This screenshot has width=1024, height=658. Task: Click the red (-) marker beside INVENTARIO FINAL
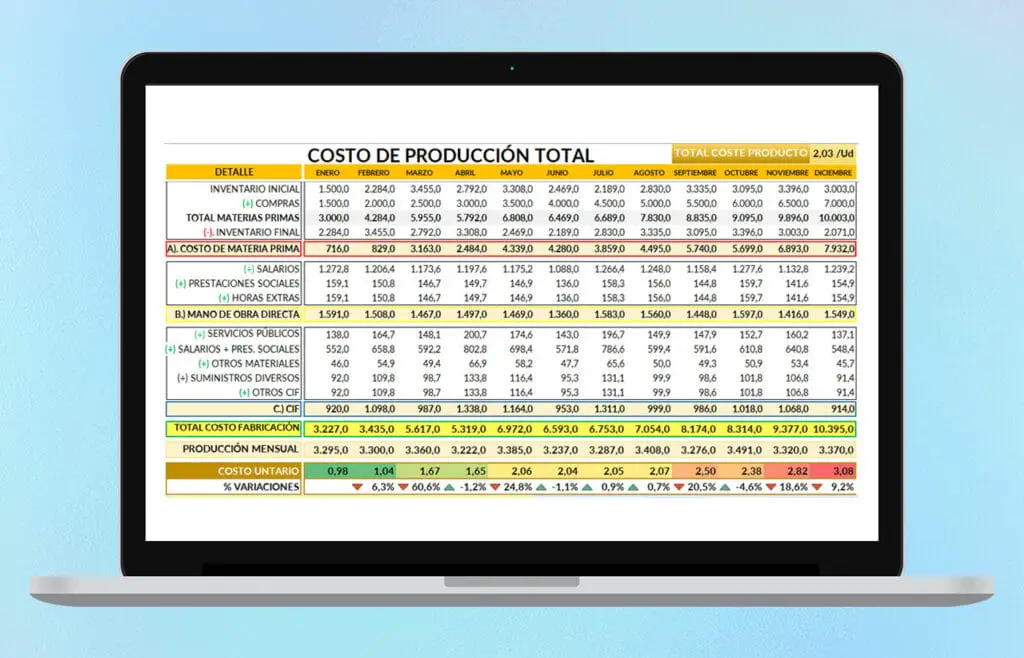point(207,230)
